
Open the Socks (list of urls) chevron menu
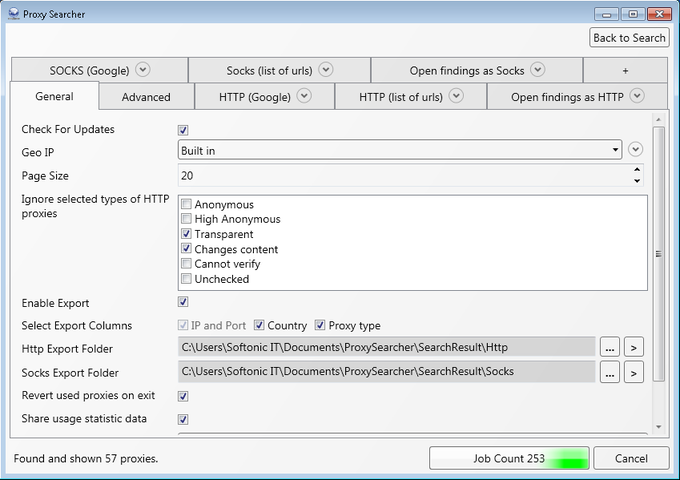(326, 69)
